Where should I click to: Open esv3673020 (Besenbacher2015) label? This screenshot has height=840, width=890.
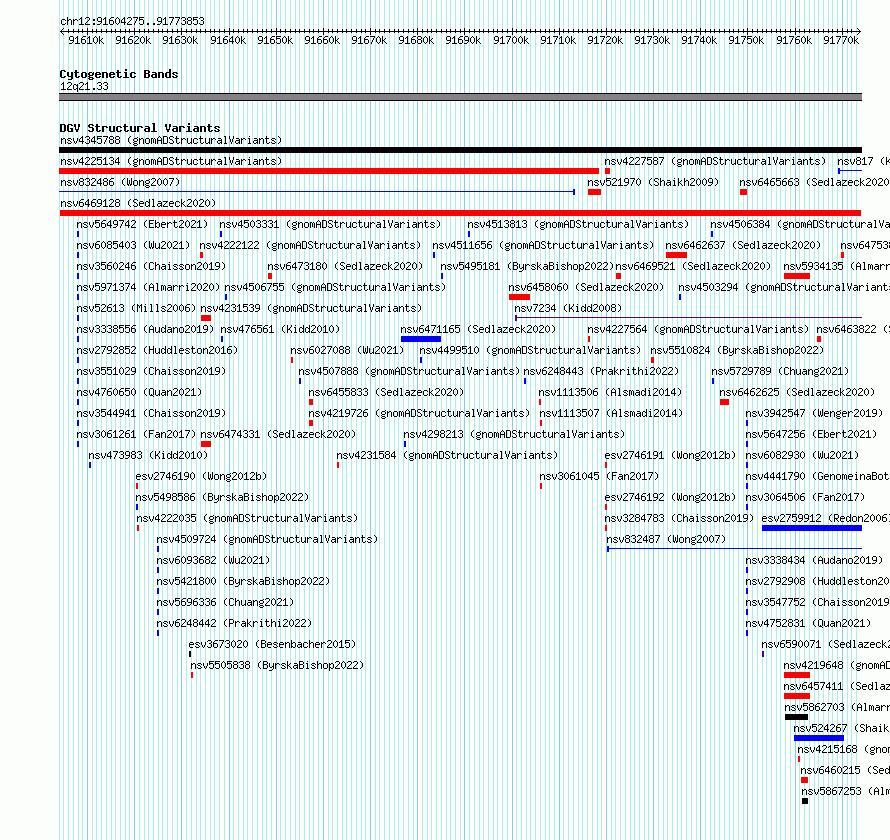click(272, 644)
